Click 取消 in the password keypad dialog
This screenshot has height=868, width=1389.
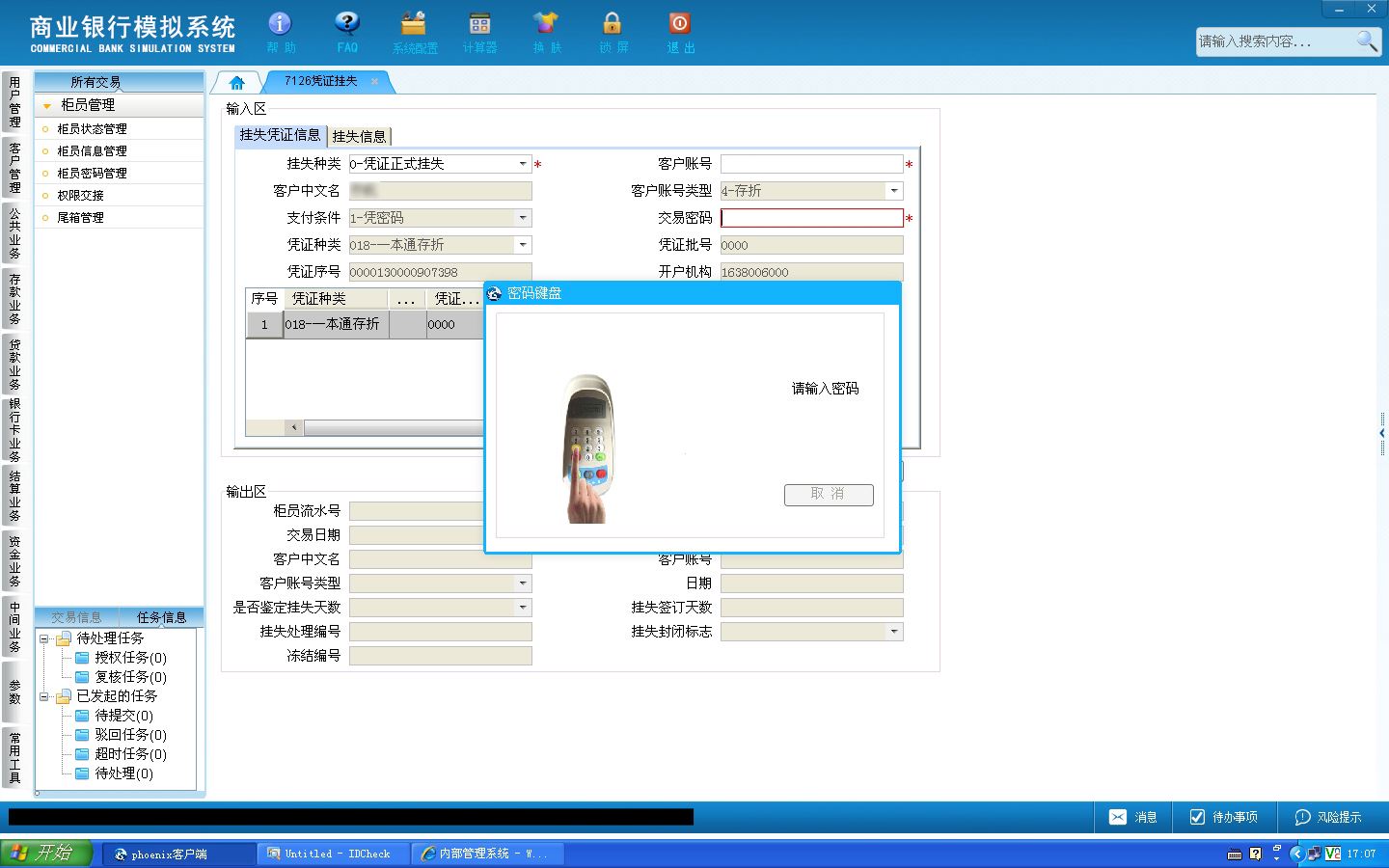829,495
